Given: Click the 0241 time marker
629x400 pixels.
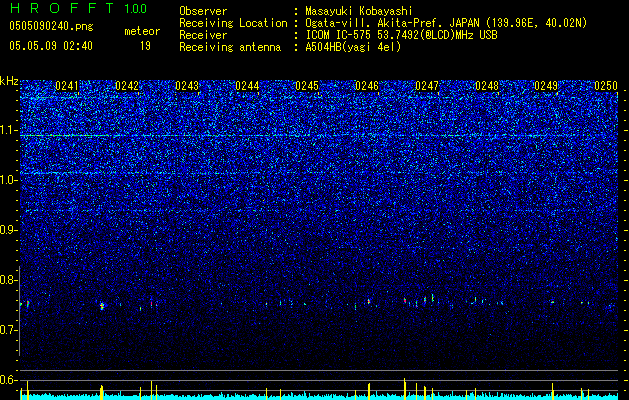Looking at the screenshot, I should [x=67, y=86].
